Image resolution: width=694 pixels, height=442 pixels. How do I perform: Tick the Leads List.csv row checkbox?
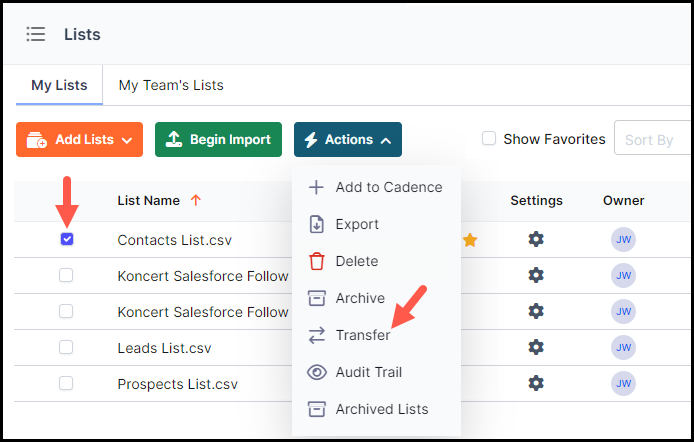pyautogui.click(x=66, y=347)
